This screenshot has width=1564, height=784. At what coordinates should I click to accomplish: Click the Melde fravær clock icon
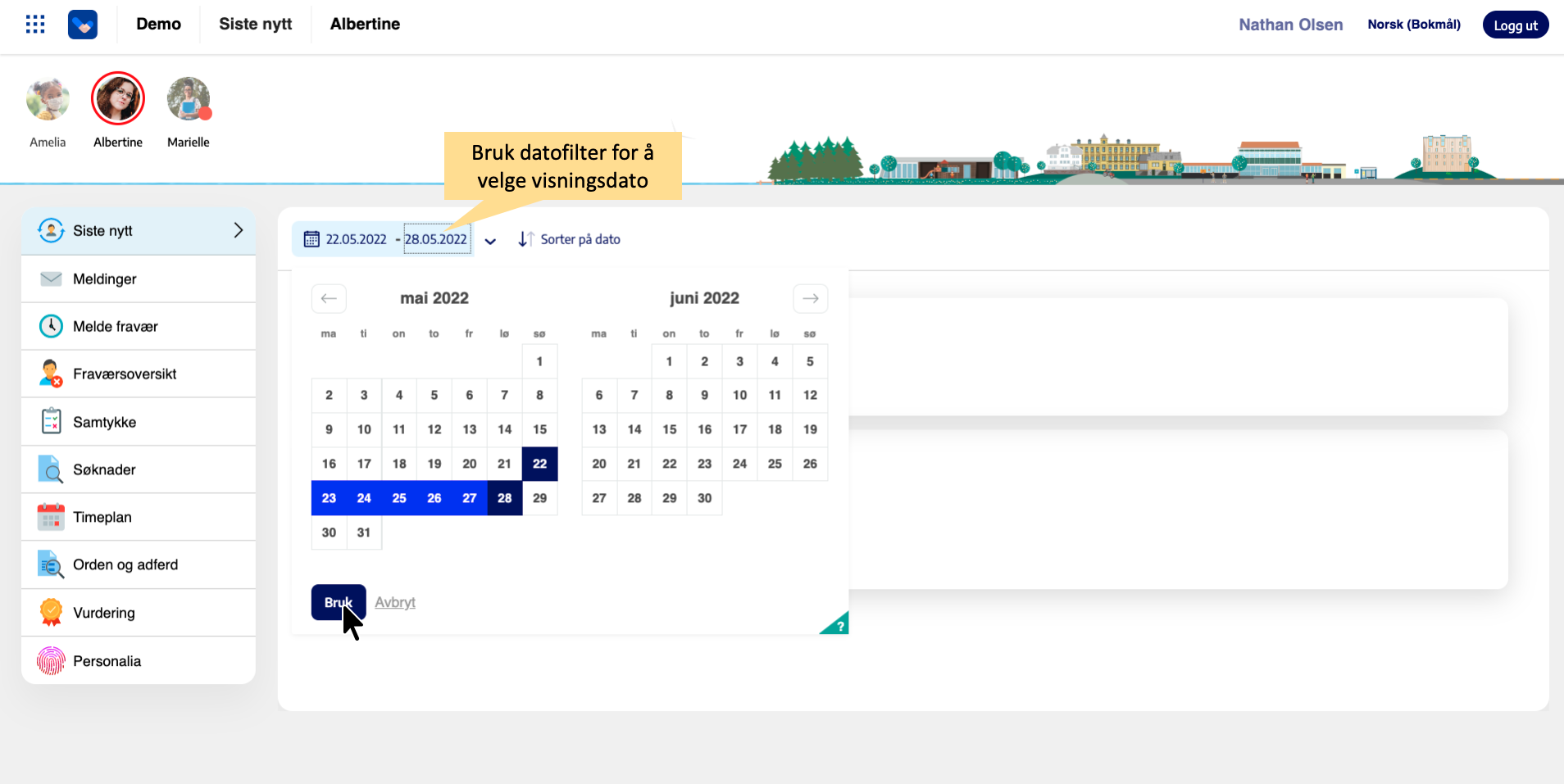(51, 326)
